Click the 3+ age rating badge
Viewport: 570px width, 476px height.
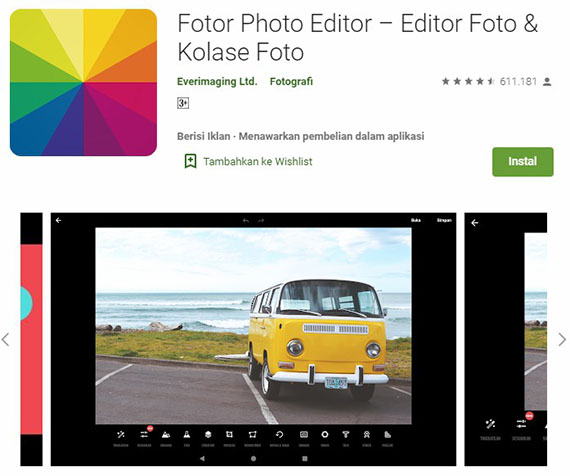point(183,103)
